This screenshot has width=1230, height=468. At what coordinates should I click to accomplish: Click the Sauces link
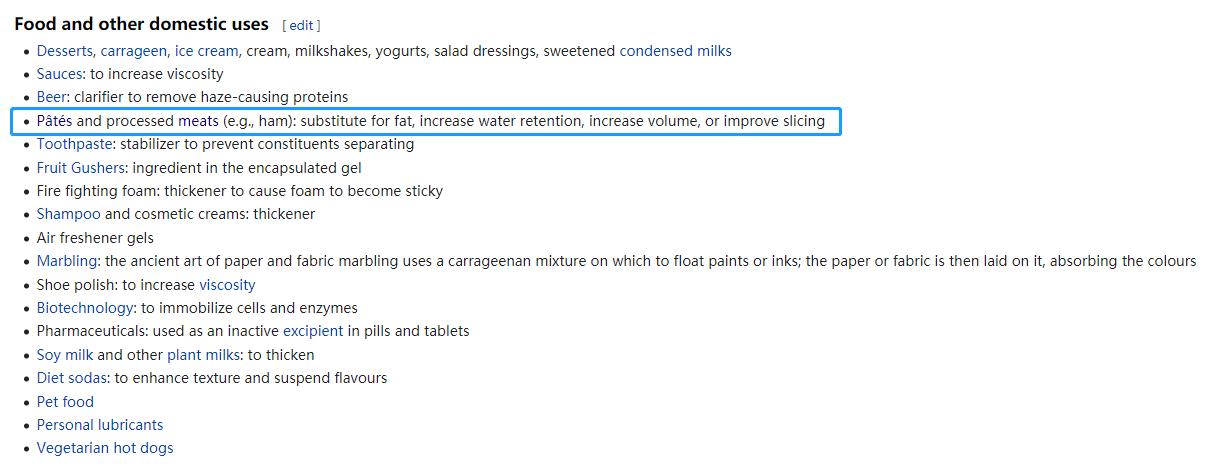click(x=59, y=74)
